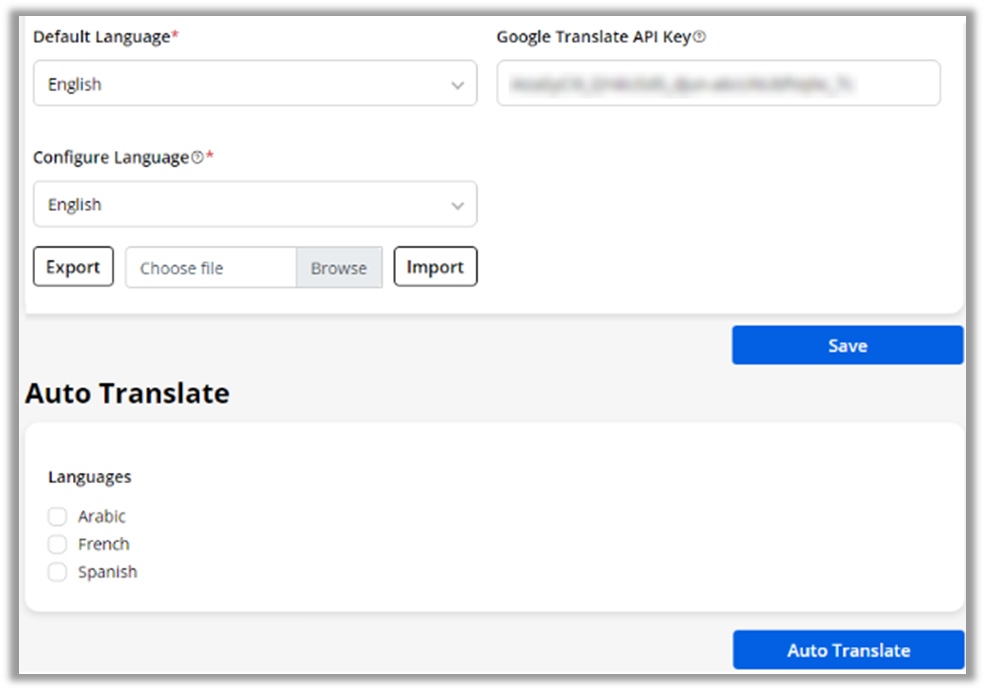This screenshot has width=985, height=690.
Task: Focus the Google Translate API Key field
Action: coord(718,84)
